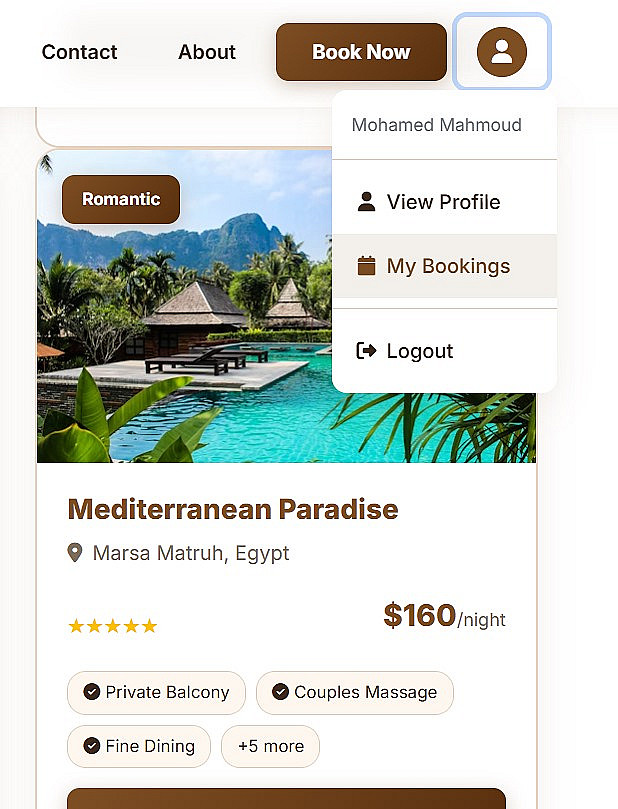Image resolution: width=618 pixels, height=809 pixels.
Task: Click the View Profile person icon
Action: pos(366,202)
